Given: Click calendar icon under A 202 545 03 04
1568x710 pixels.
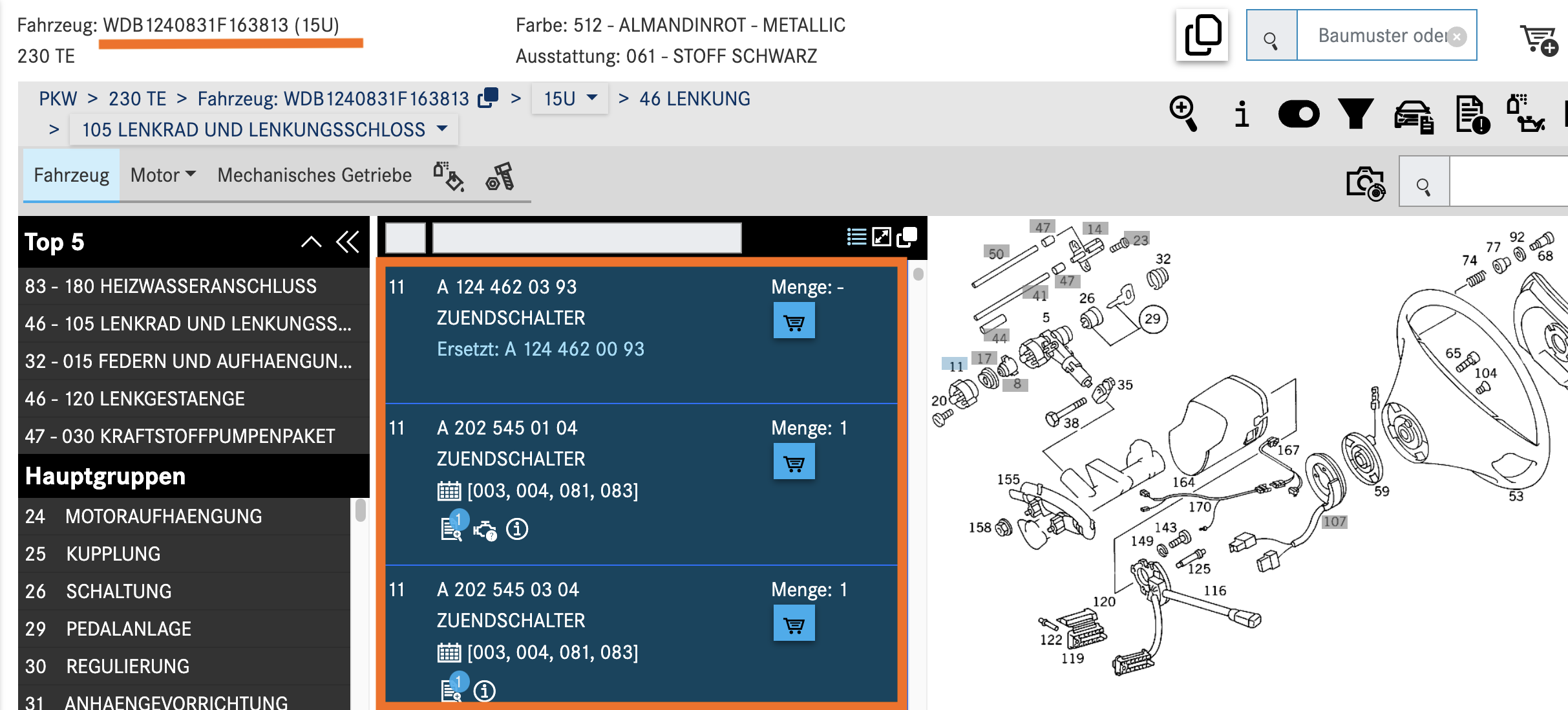Looking at the screenshot, I should (449, 653).
